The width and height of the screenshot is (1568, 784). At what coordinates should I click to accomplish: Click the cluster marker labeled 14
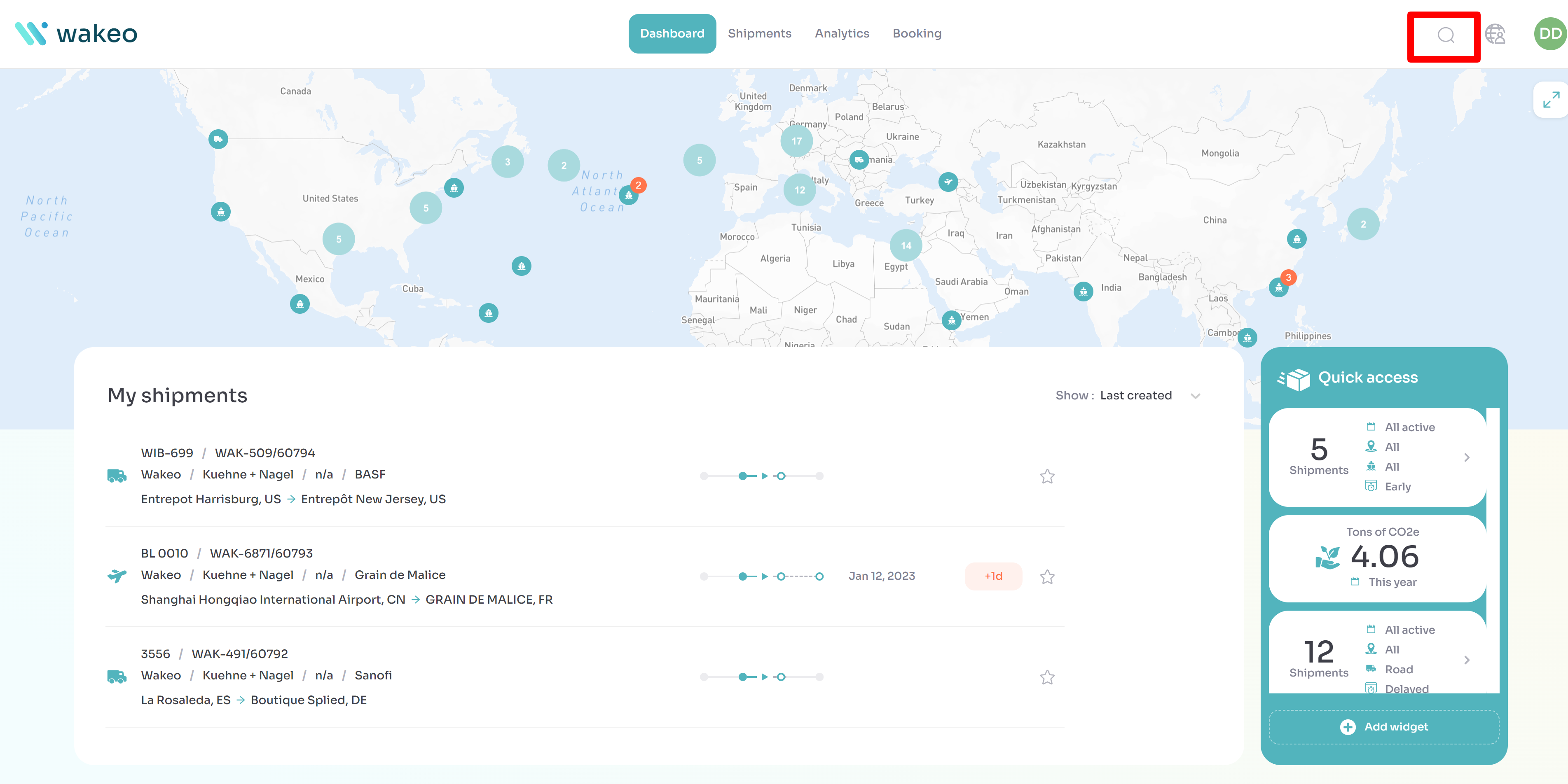pyautogui.click(x=906, y=246)
